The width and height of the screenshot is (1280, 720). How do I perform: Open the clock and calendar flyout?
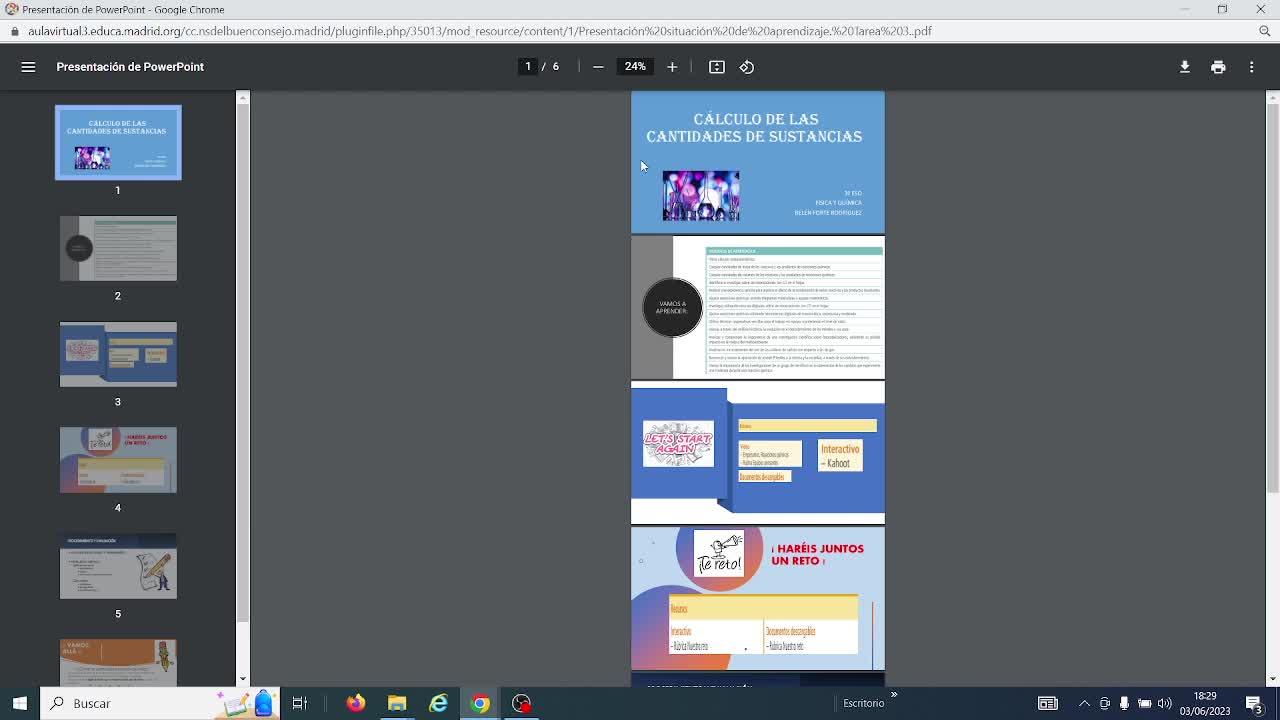(1205, 703)
